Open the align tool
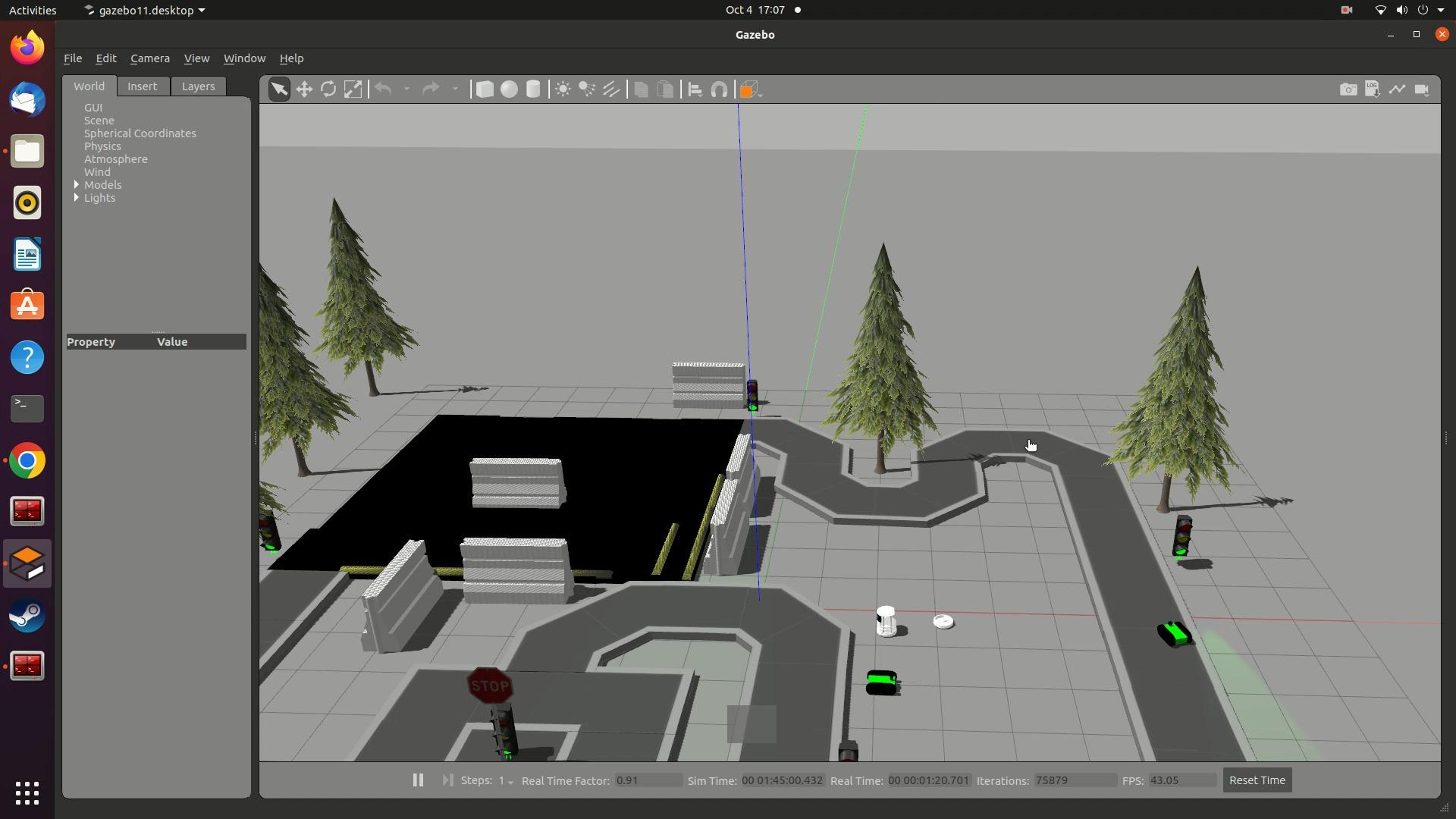Screen dimensions: 1456x819 tap(695, 89)
